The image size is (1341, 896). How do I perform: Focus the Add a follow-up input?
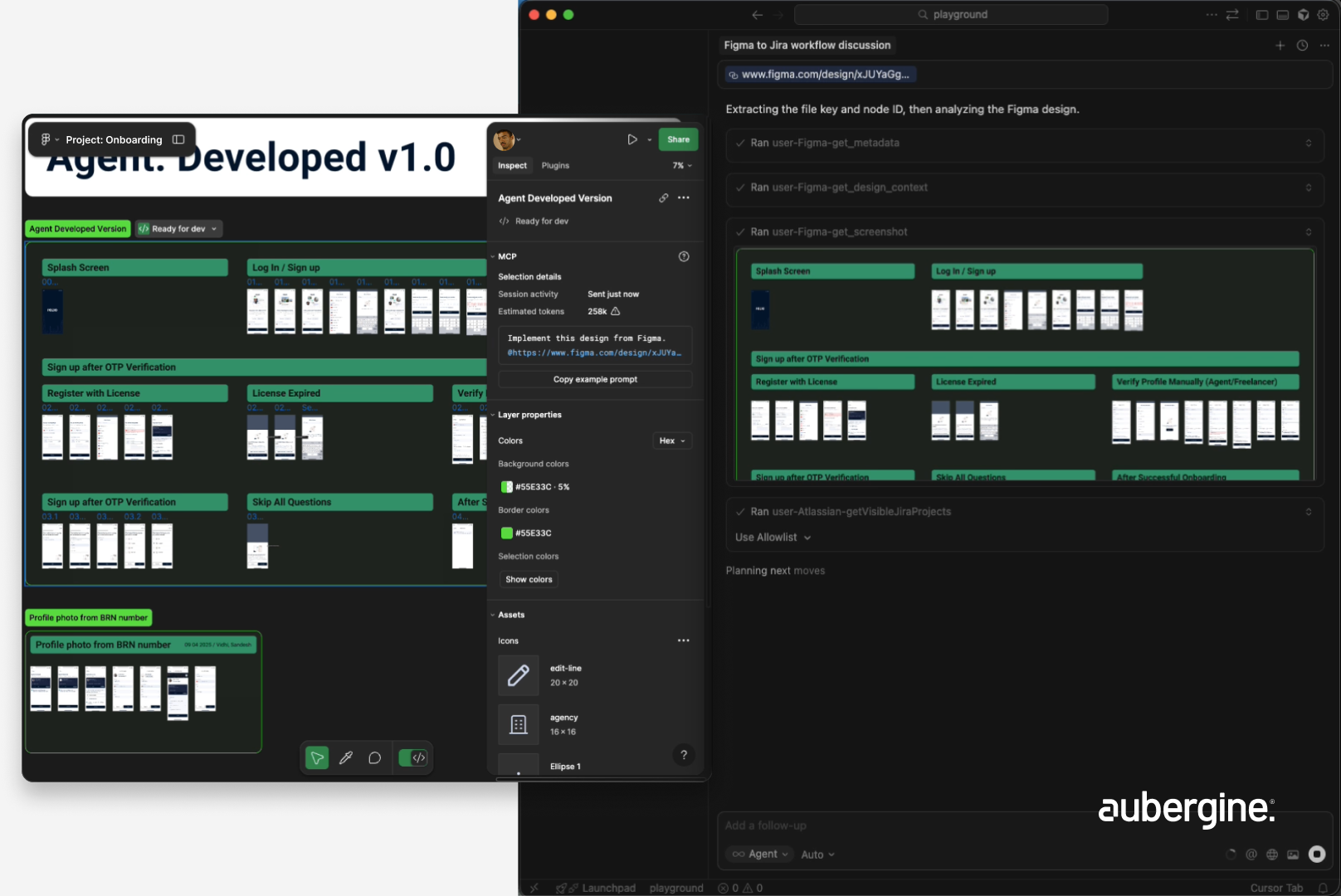[1025, 826]
